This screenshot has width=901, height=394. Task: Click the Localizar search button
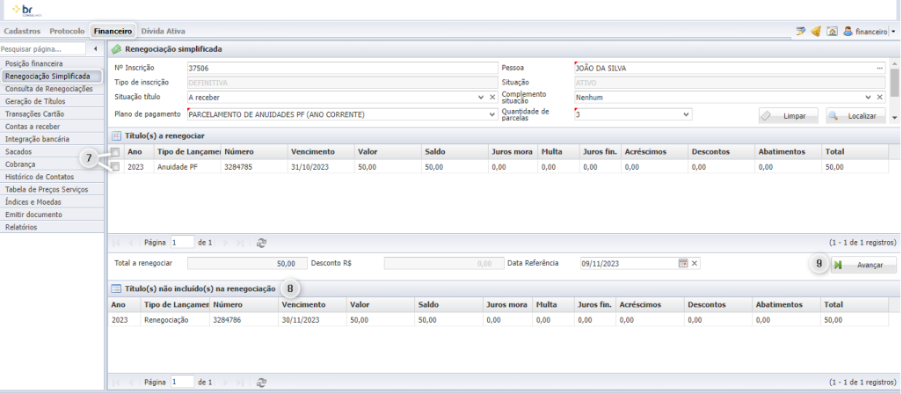click(856, 116)
